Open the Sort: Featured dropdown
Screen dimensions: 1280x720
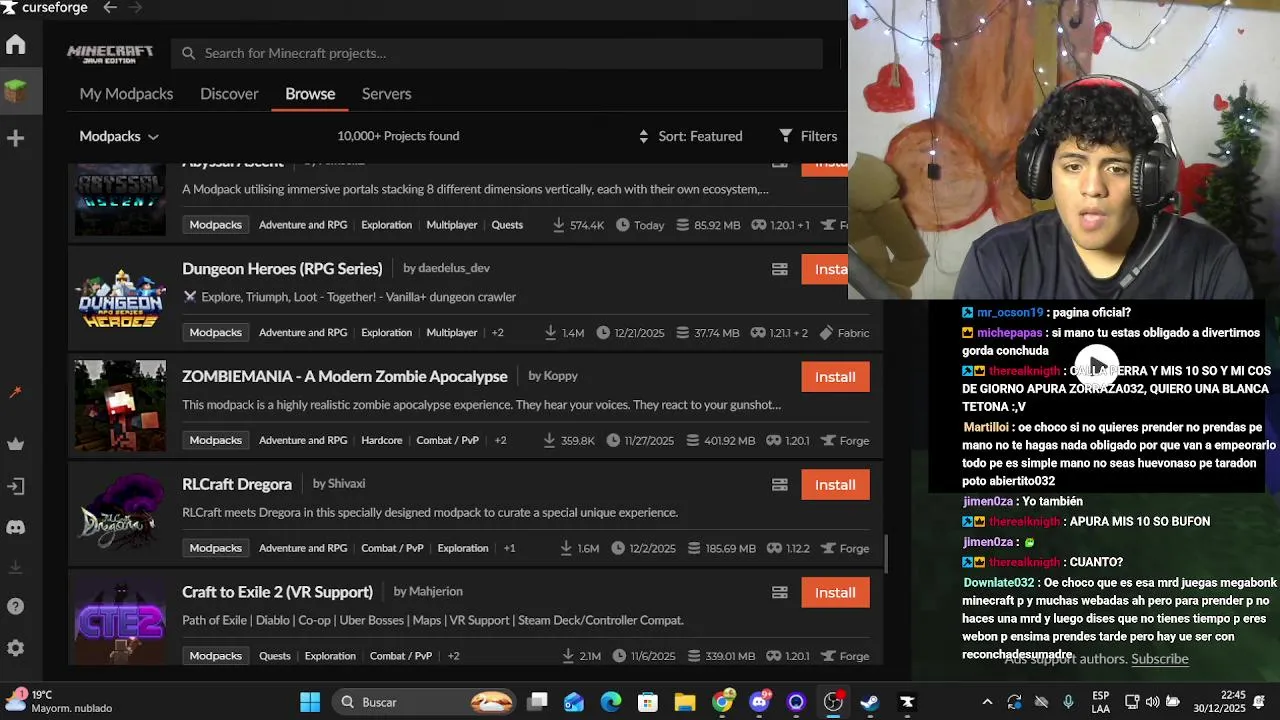(690, 136)
